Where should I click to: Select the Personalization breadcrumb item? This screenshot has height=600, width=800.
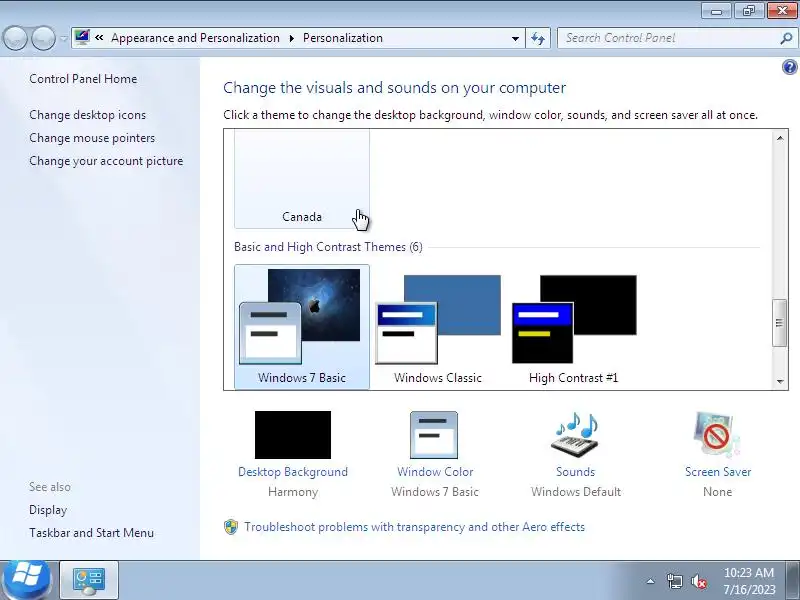(x=343, y=38)
